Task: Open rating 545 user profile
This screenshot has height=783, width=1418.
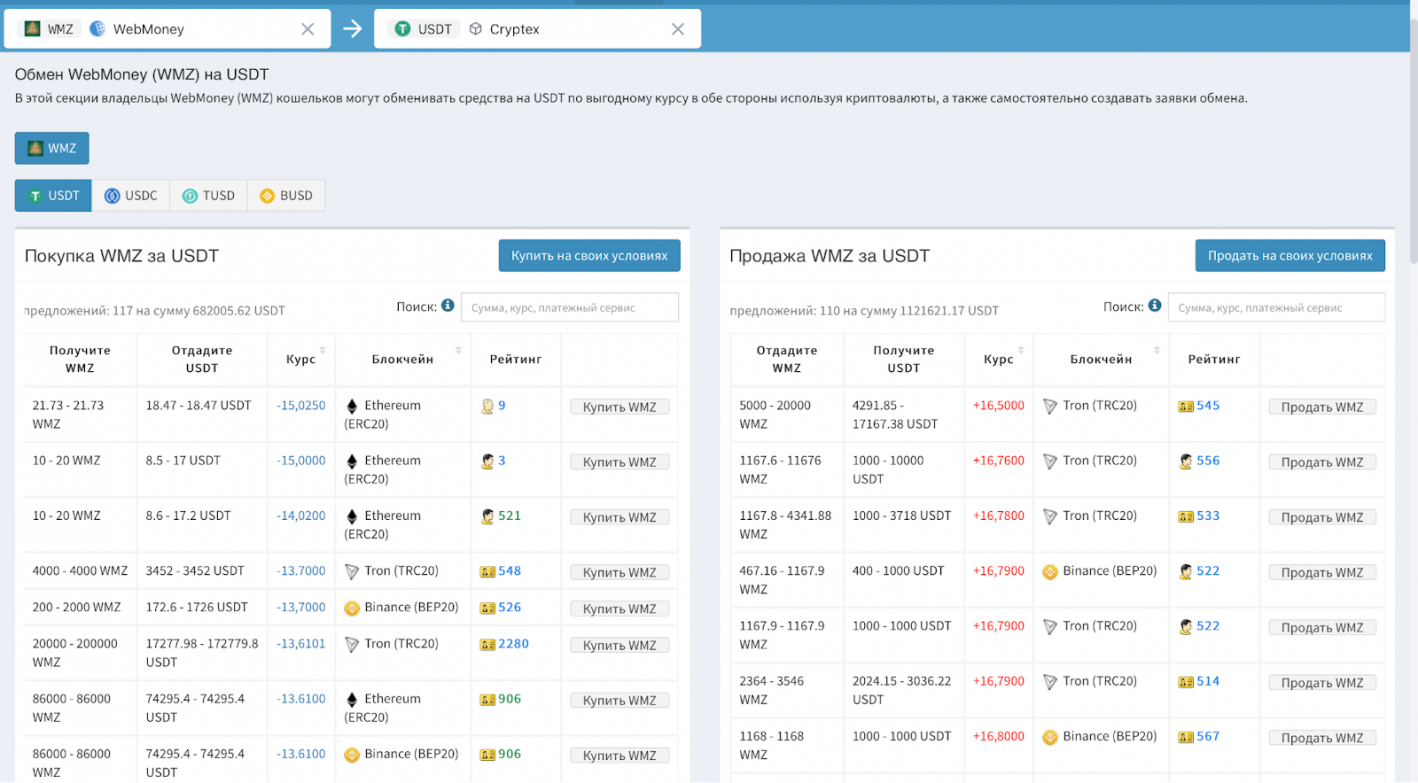Action: point(1208,406)
